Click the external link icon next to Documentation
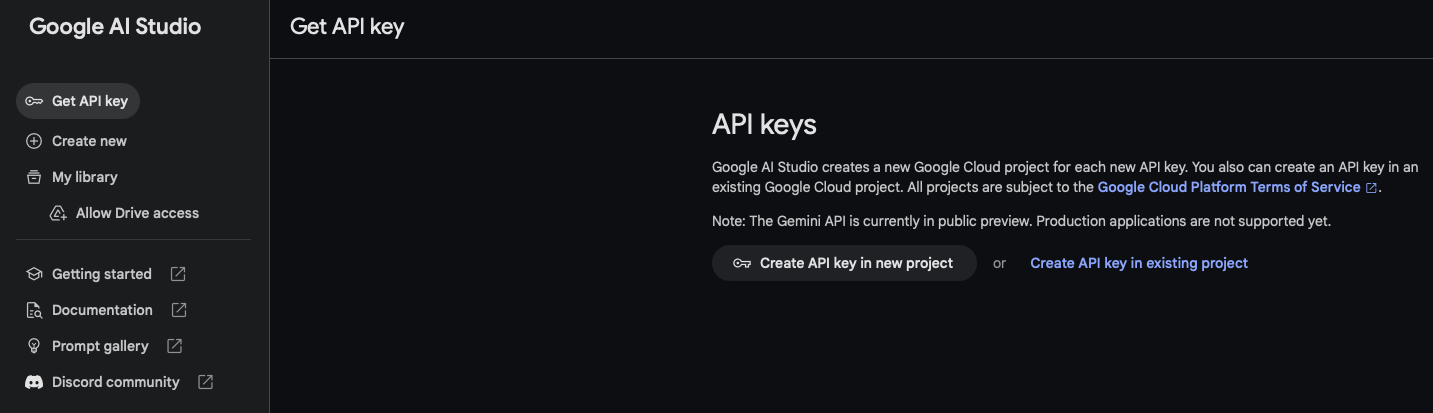The width and height of the screenshot is (1433, 413). point(179,310)
